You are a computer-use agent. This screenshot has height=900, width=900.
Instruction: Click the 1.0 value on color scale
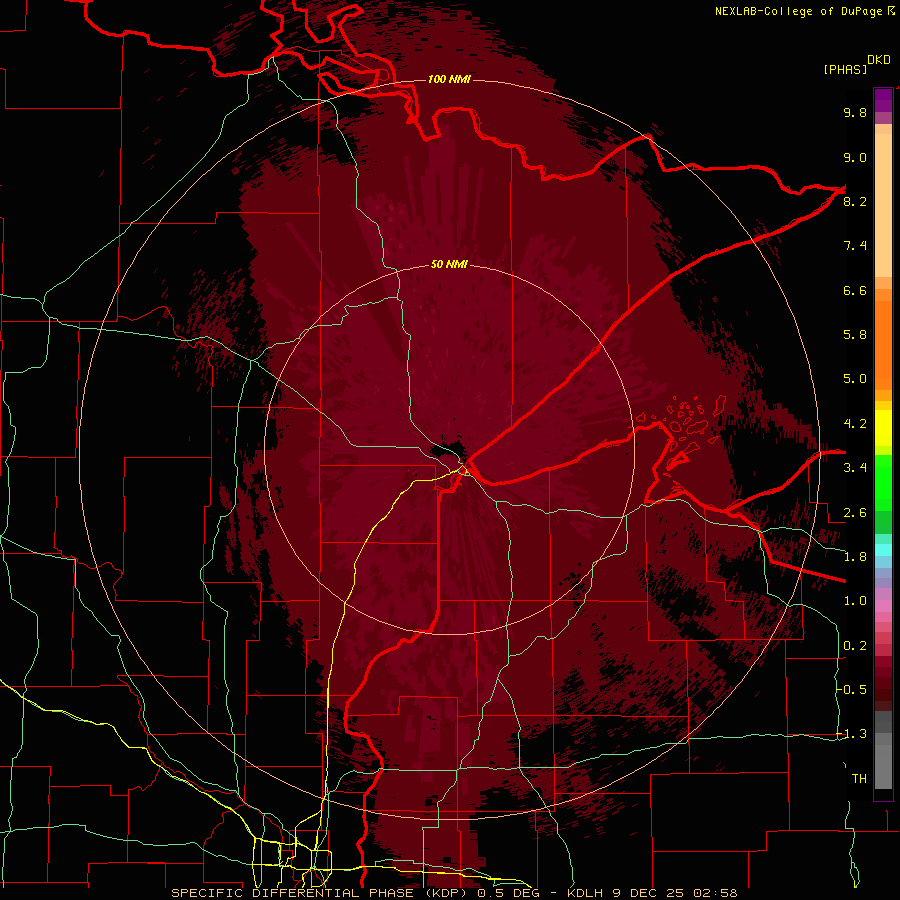click(855, 601)
